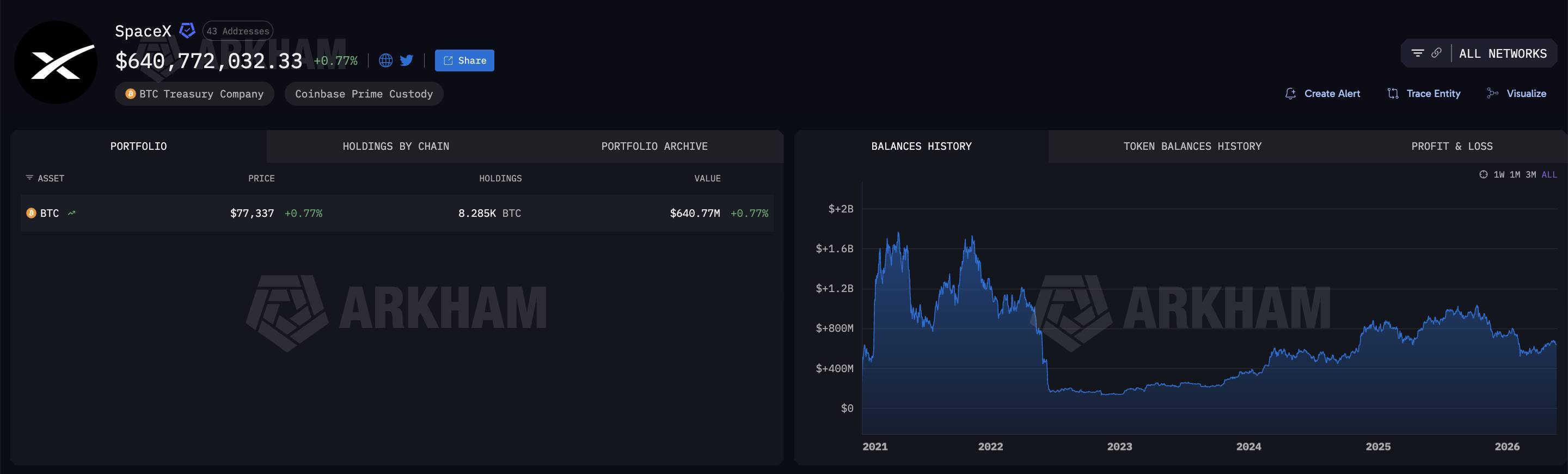Click the 2023 label on the chart axis
Viewport: 1568px width, 474px height.
point(1119,447)
